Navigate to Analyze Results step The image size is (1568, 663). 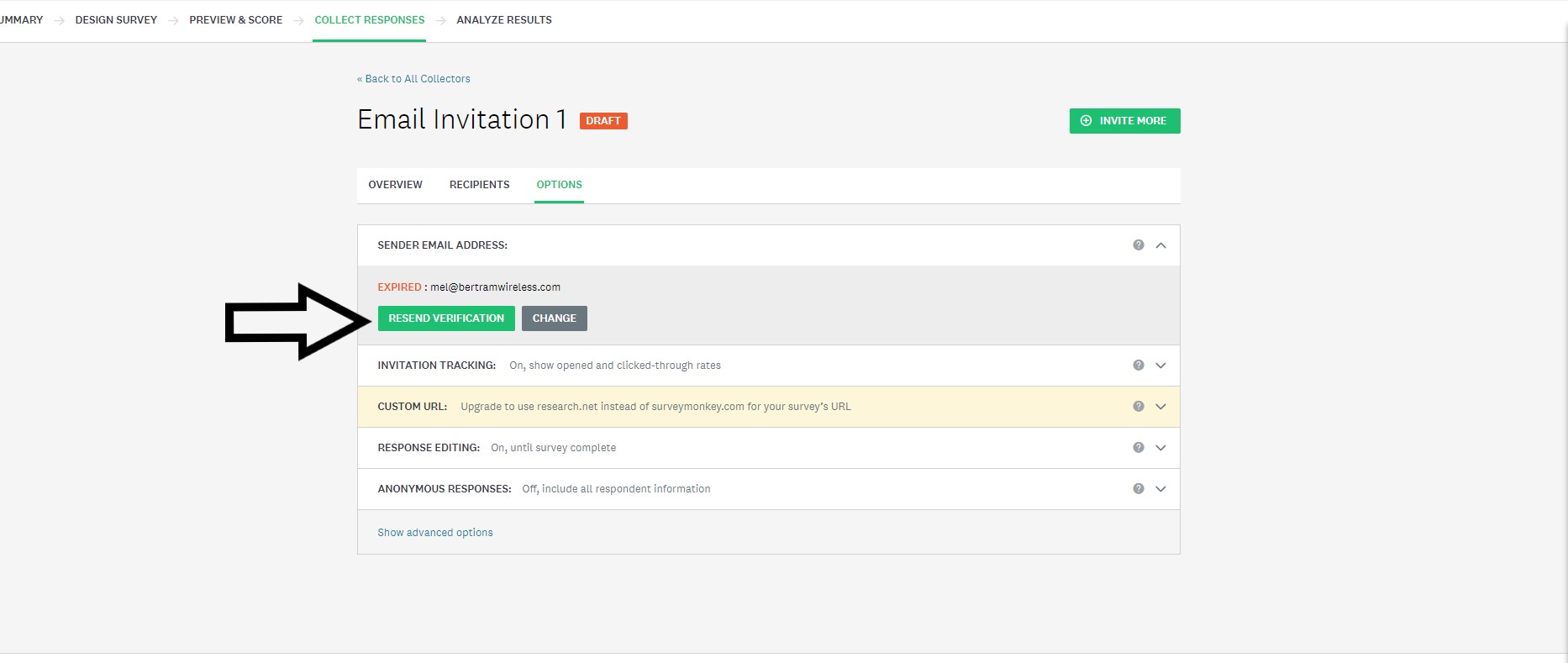(x=503, y=20)
